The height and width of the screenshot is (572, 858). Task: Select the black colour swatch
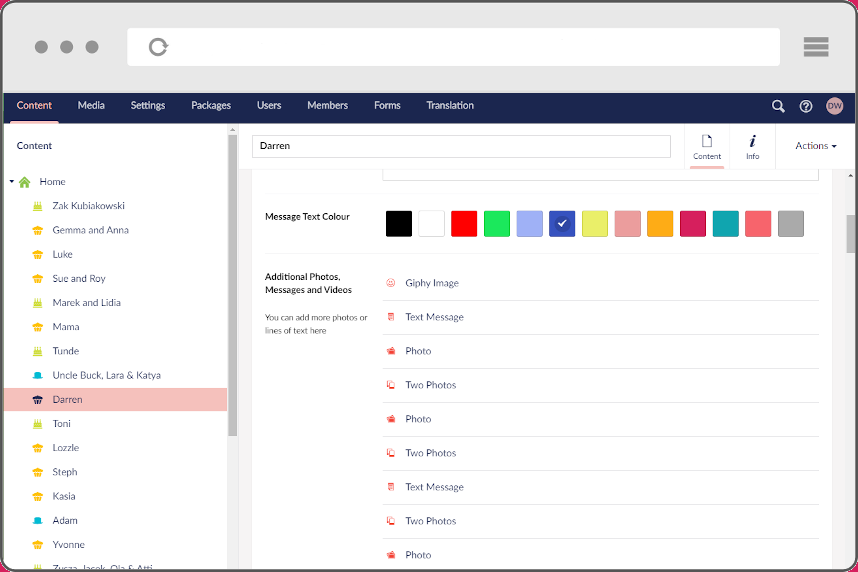tap(398, 224)
